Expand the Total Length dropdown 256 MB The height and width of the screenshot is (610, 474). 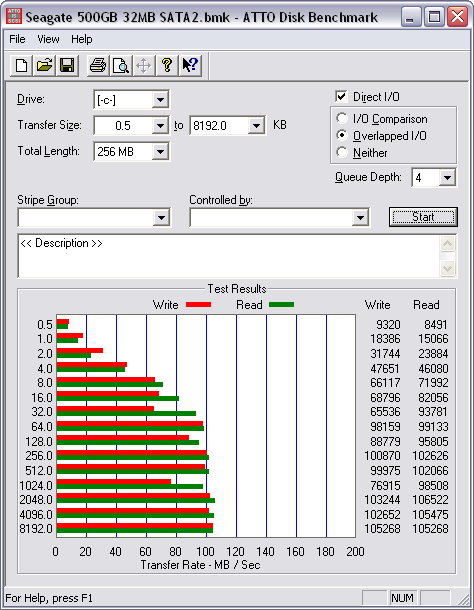pos(160,151)
